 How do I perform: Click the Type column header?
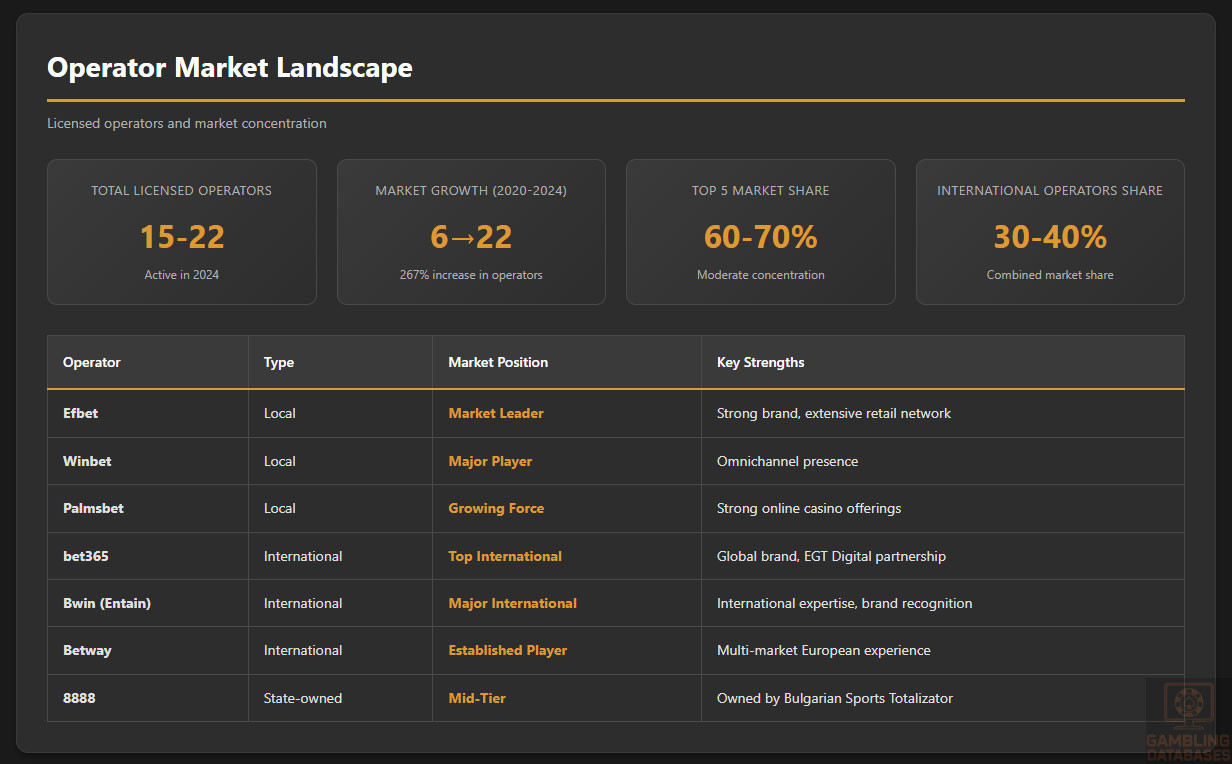279,362
